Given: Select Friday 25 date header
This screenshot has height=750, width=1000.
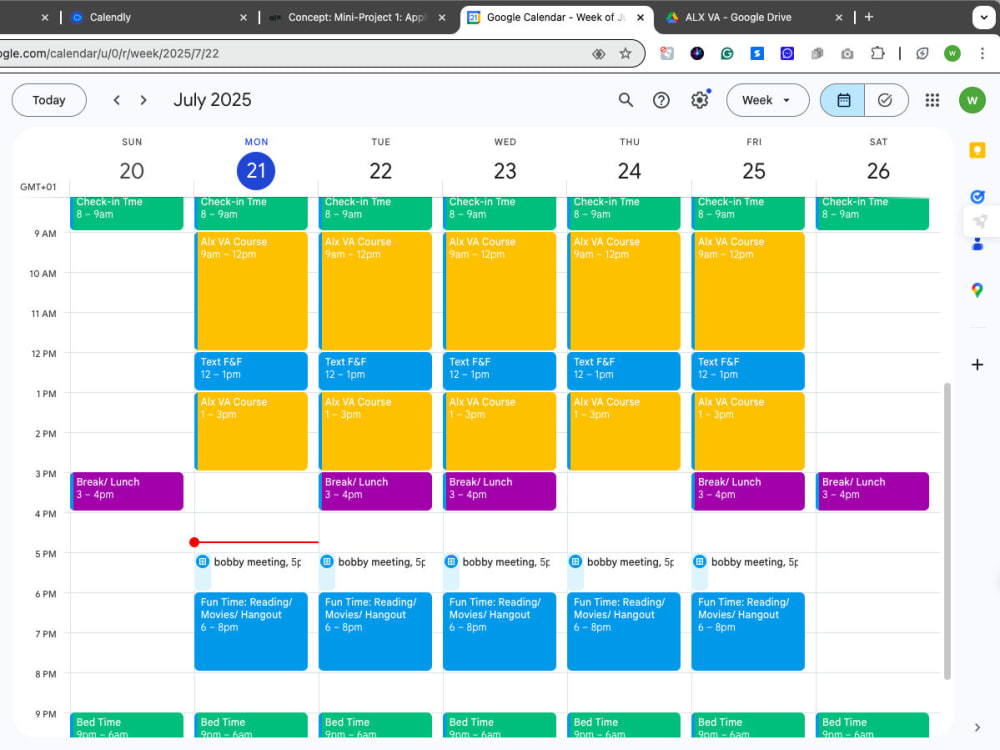Looking at the screenshot, I should coord(754,170).
